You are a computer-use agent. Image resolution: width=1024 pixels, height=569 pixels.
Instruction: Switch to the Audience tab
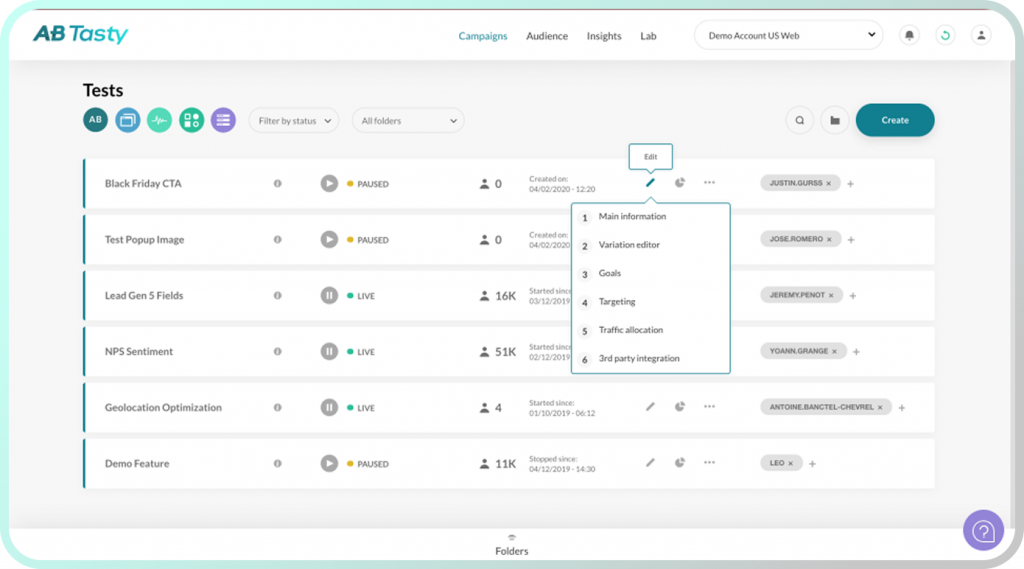(547, 36)
